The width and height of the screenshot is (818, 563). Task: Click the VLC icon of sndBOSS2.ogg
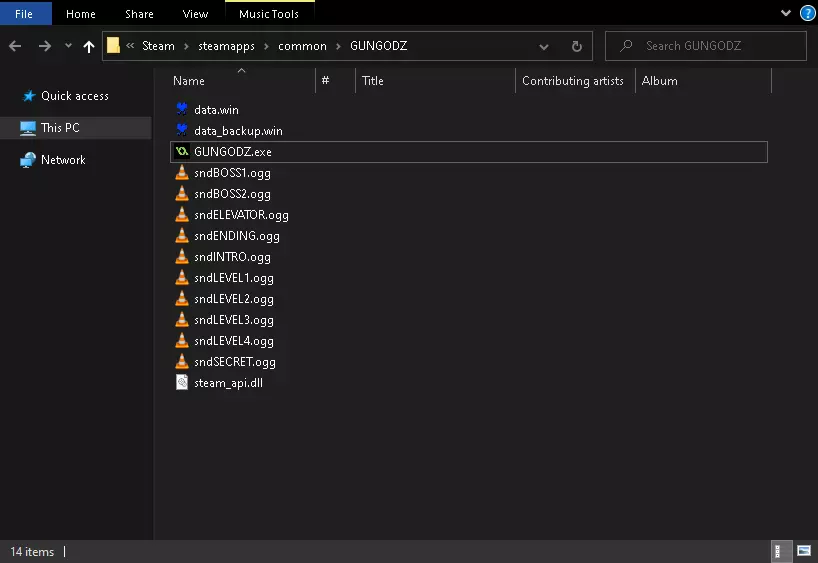tap(182, 193)
